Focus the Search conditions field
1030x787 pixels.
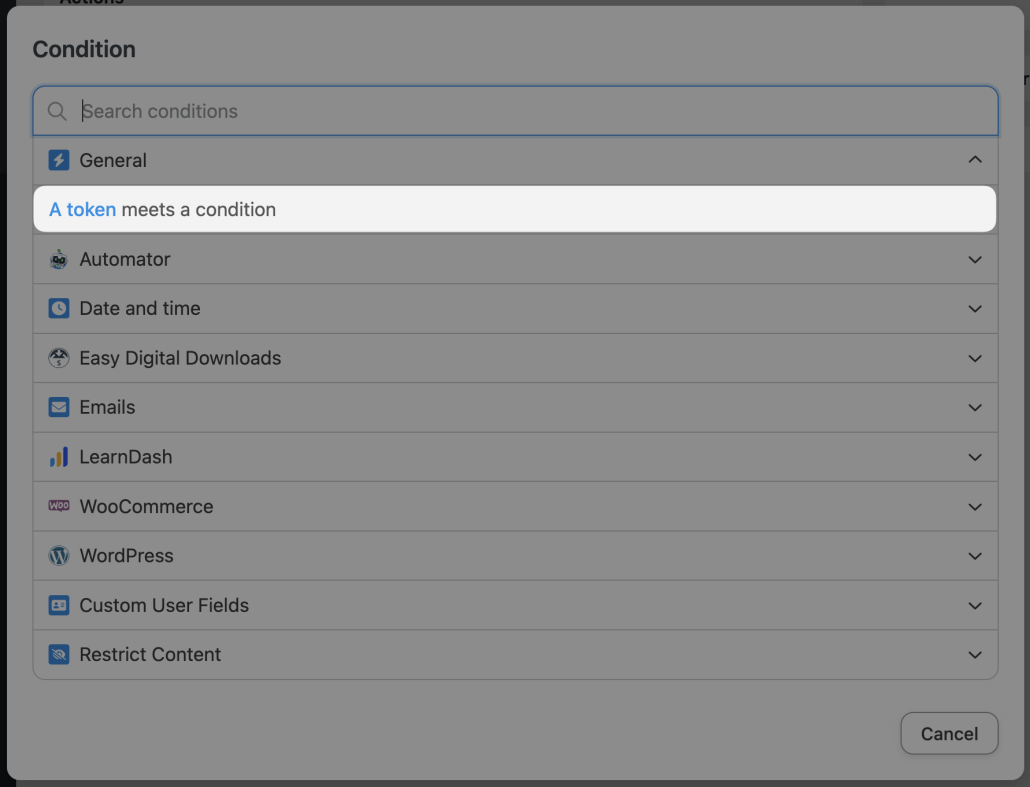(x=530, y=111)
